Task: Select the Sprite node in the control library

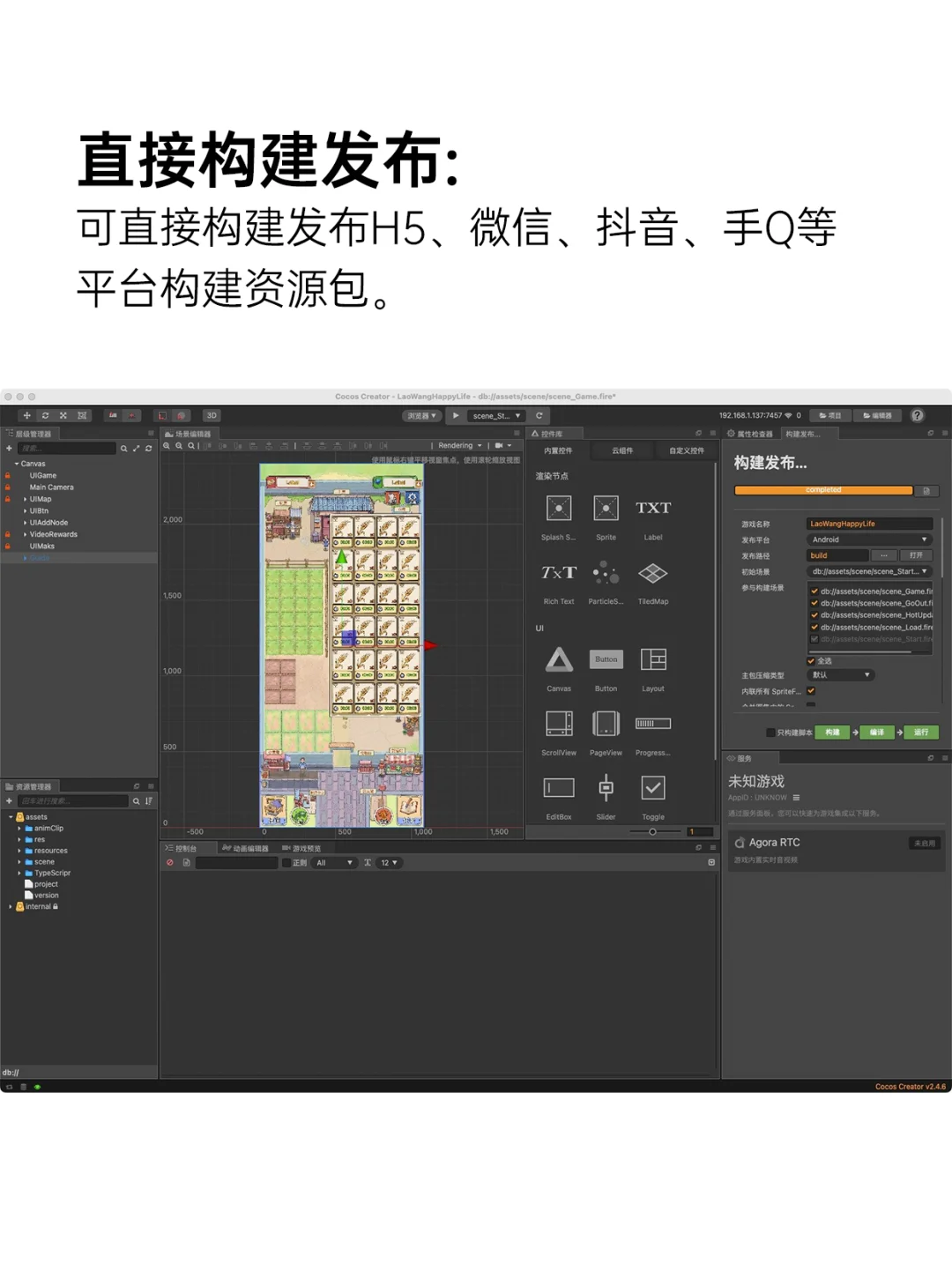Action: coord(606,510)
